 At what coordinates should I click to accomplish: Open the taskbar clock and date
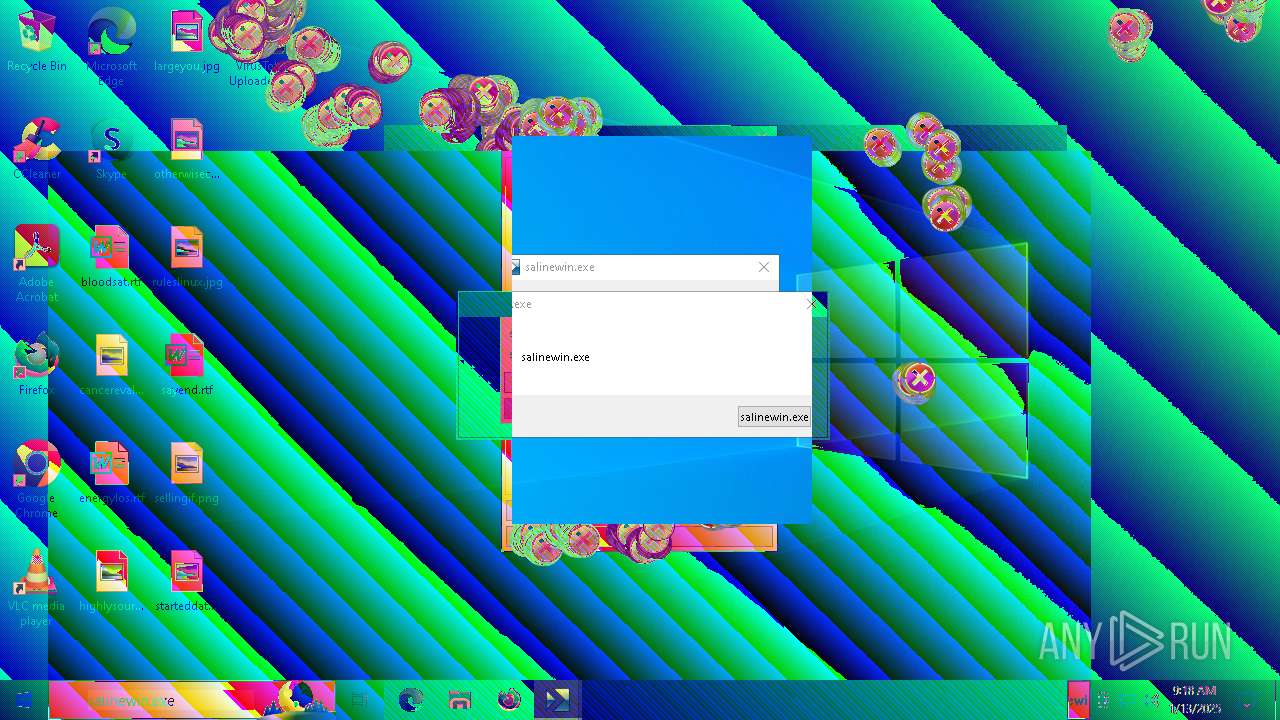click(1194, 700)
